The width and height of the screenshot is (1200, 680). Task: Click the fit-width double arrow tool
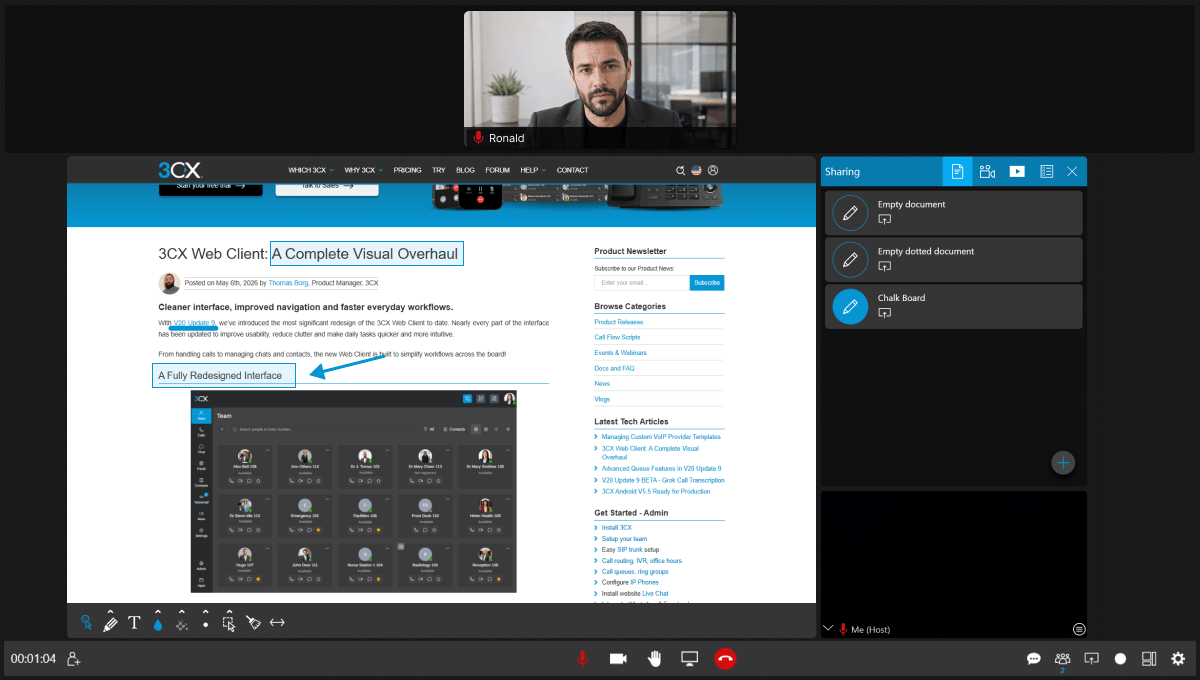tap(277, 622)
